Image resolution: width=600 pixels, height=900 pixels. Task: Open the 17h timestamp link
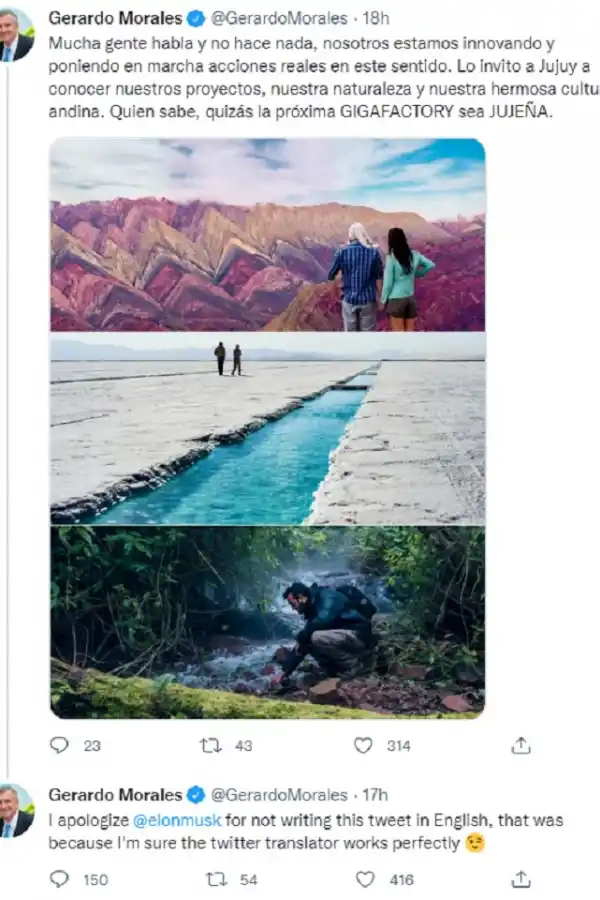(376, 795)
